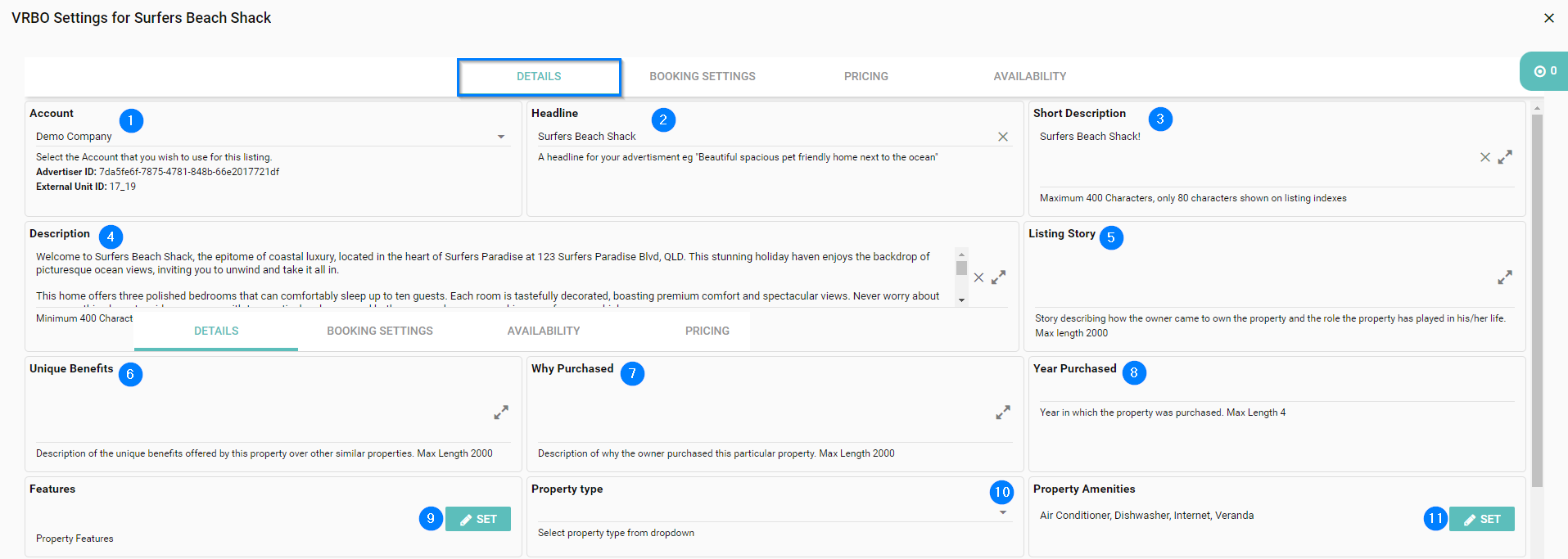This screenshot has width=1568, height=559.
Task: Click Set button for Features
Action: (478, 519)
